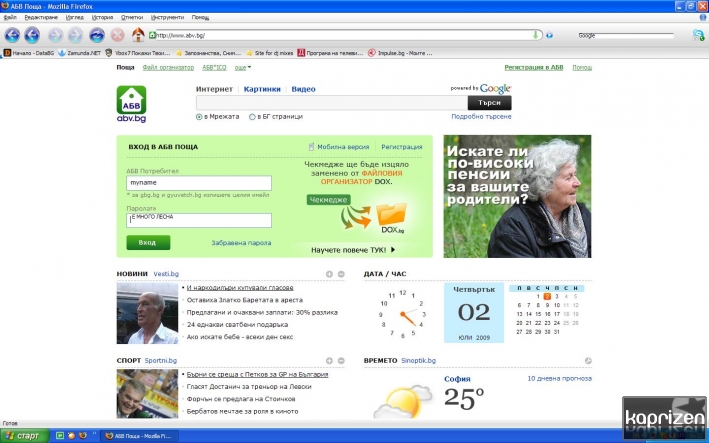Click the green Вход login button
Screen dimensions: 709x443
pos(148,243)
